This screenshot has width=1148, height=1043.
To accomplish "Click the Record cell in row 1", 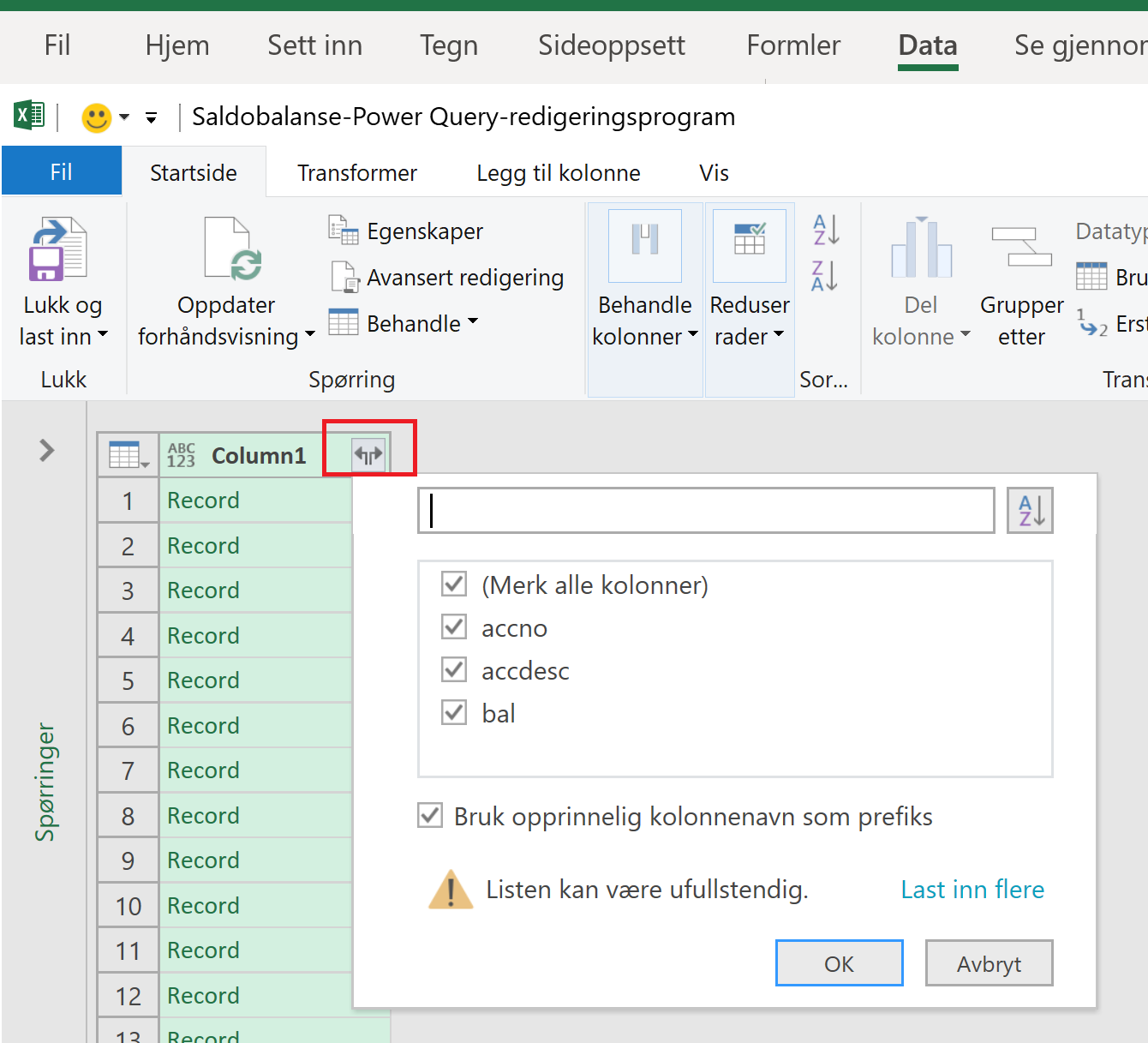I will tap(255, 501).
